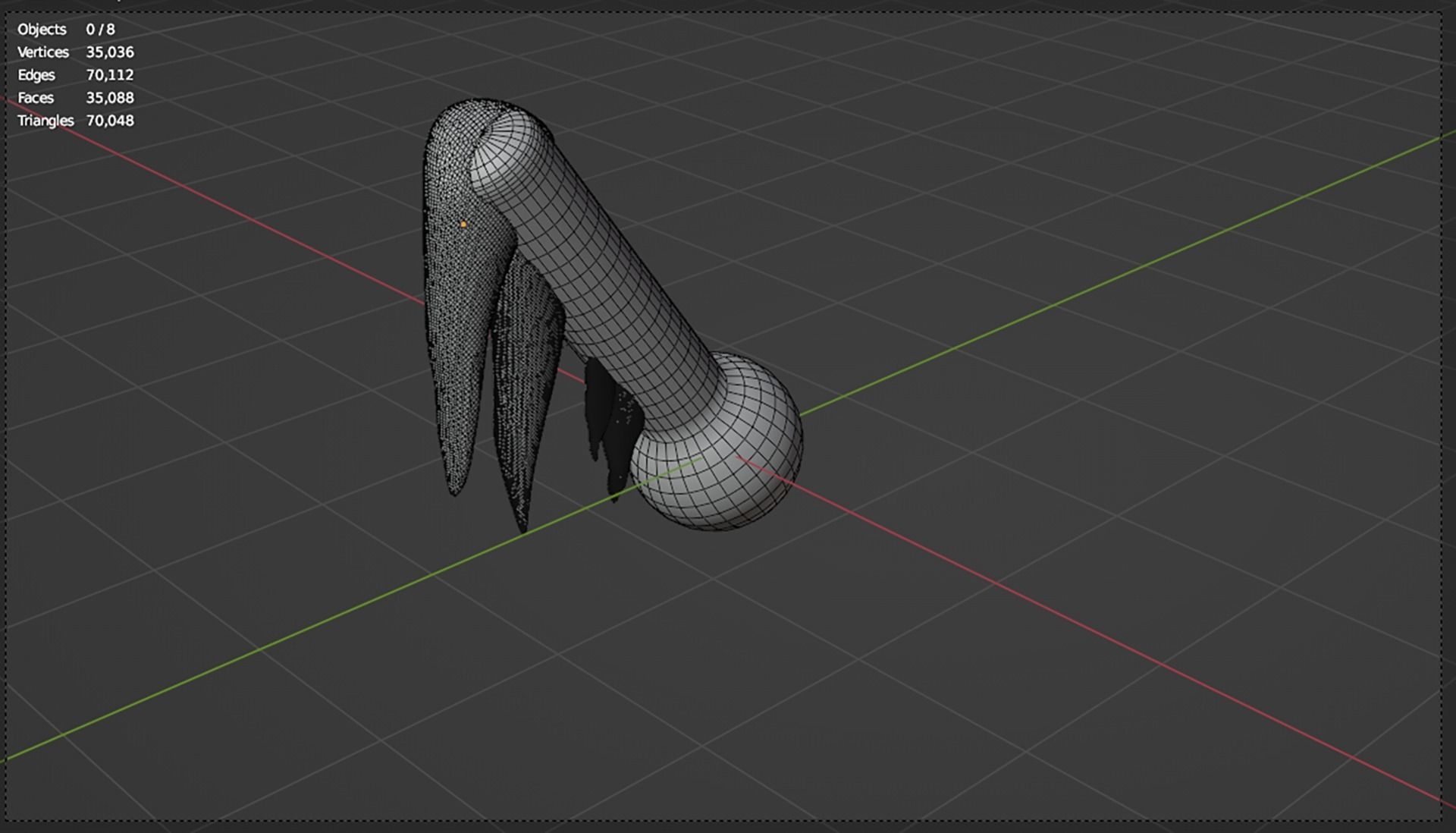Viewport: 1456px width, 833px height.
Task: Click the Edges count 70,112
Action: (x=110, y=75)
